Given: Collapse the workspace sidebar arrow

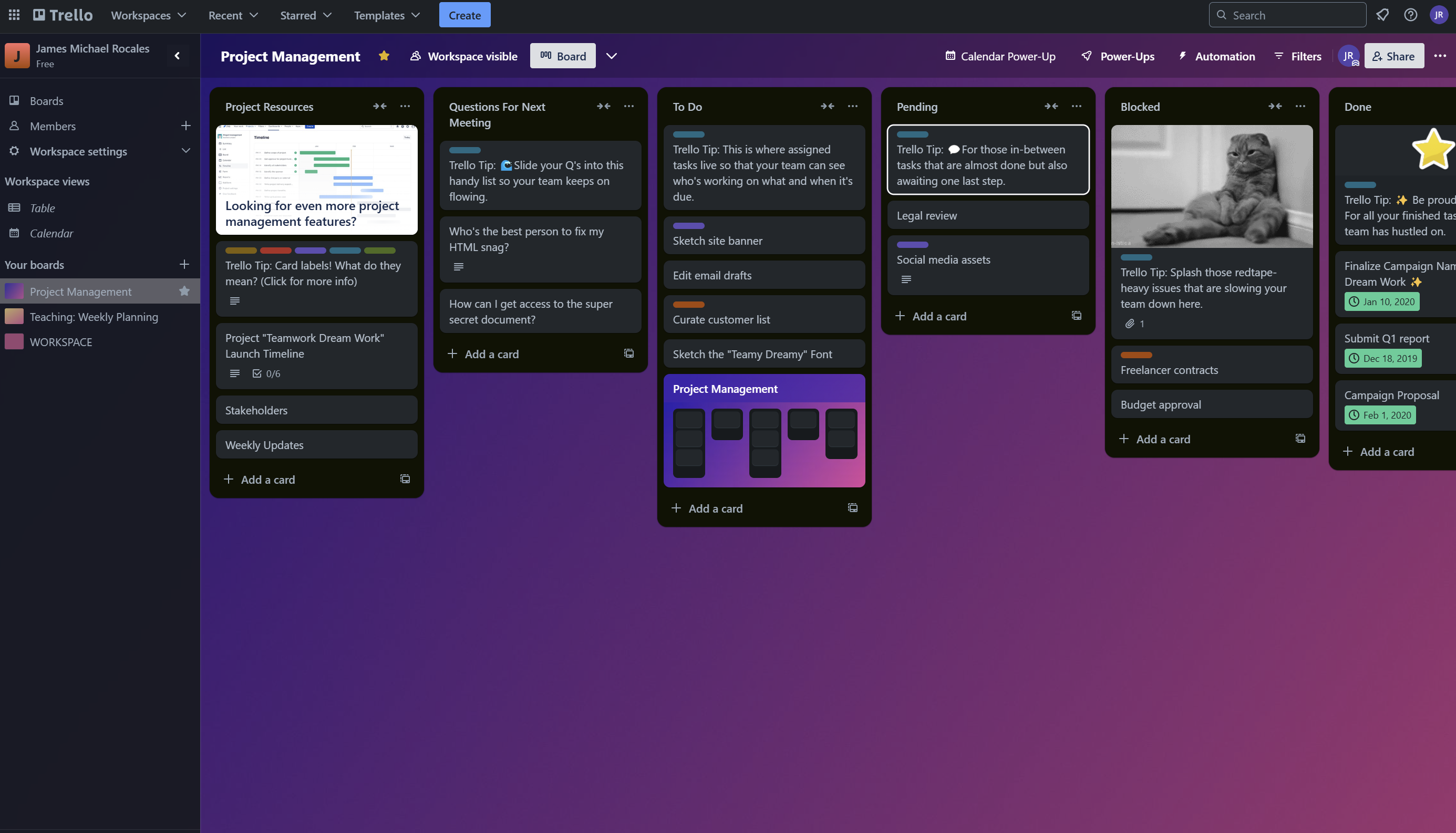Looking at the screenshot, I should tap(177, 56).
